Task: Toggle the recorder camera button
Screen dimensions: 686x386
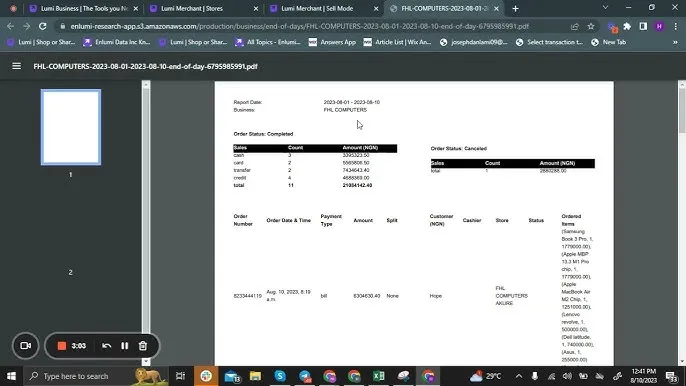Action: tap(25, 346)
